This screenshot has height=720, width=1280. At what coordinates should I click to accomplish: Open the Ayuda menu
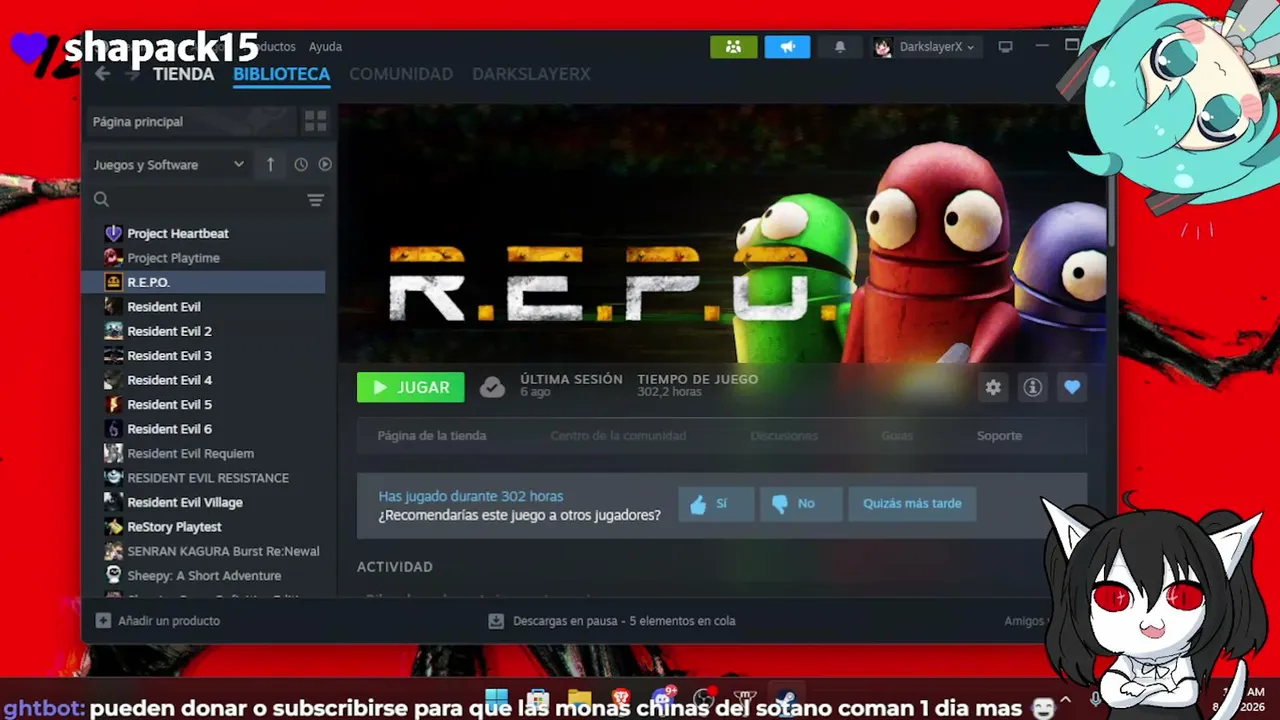coord(325,47)
